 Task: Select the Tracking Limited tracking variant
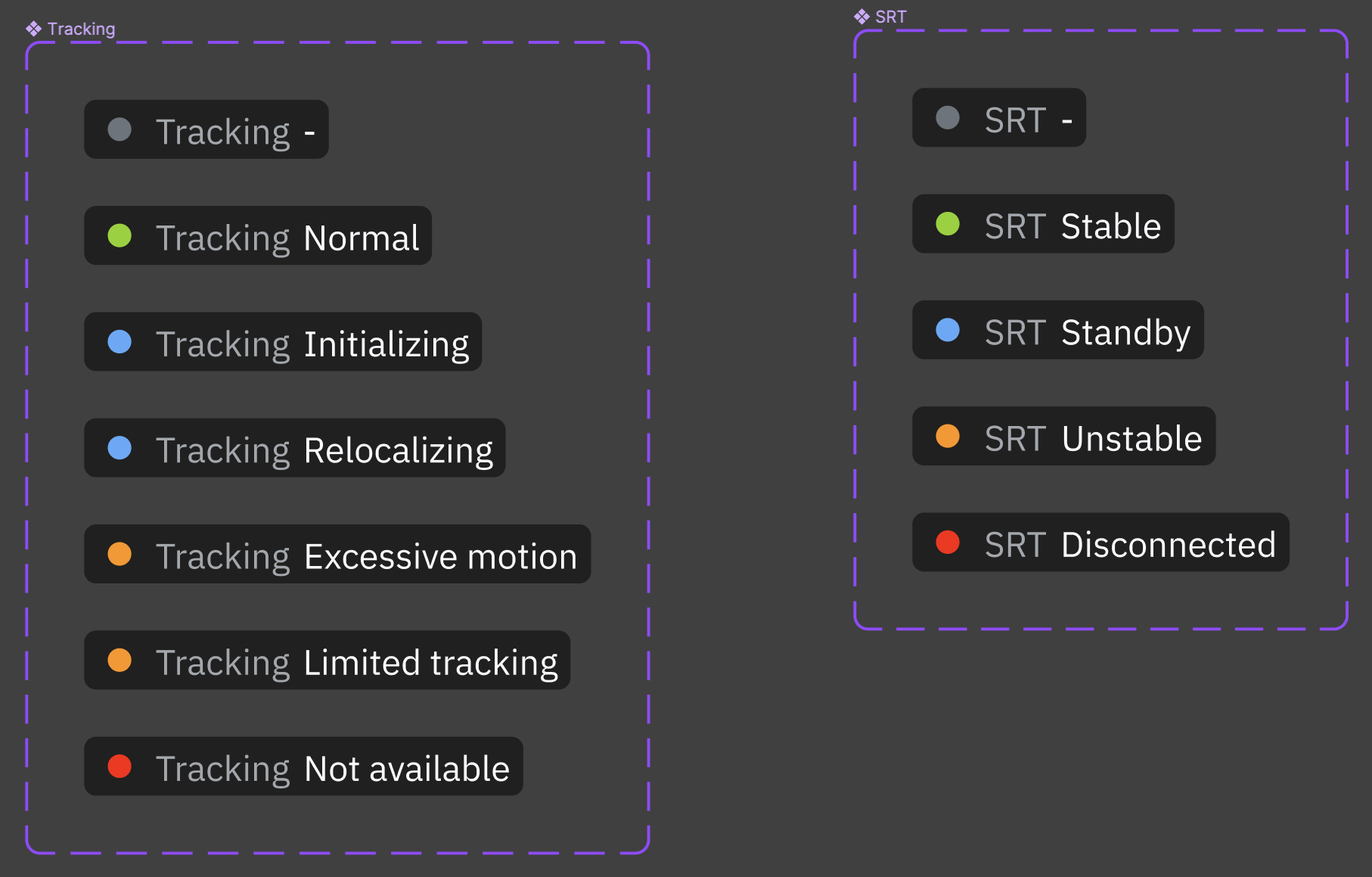tap(327, 661)
